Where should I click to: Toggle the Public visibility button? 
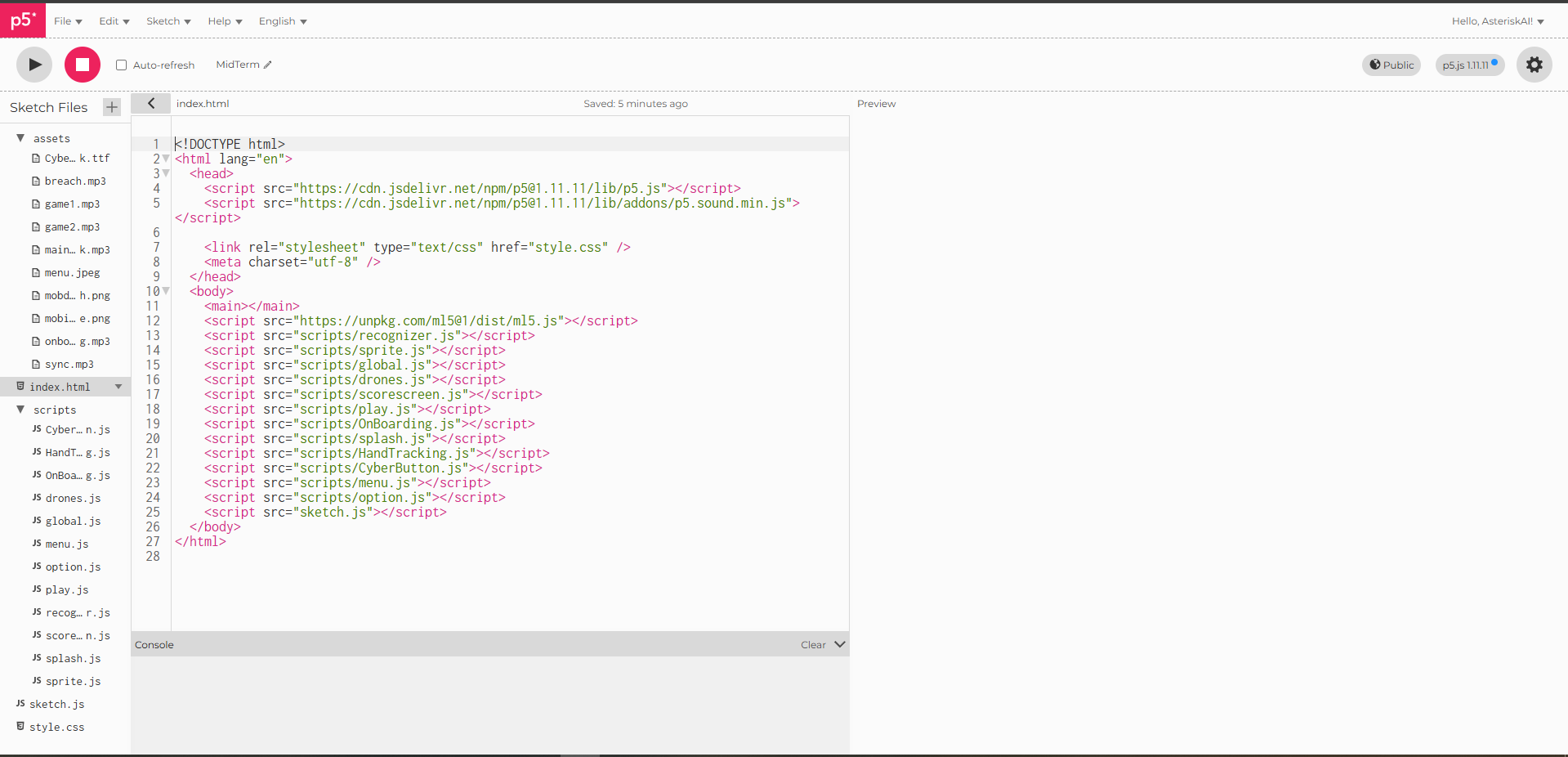coord(1392,65)
